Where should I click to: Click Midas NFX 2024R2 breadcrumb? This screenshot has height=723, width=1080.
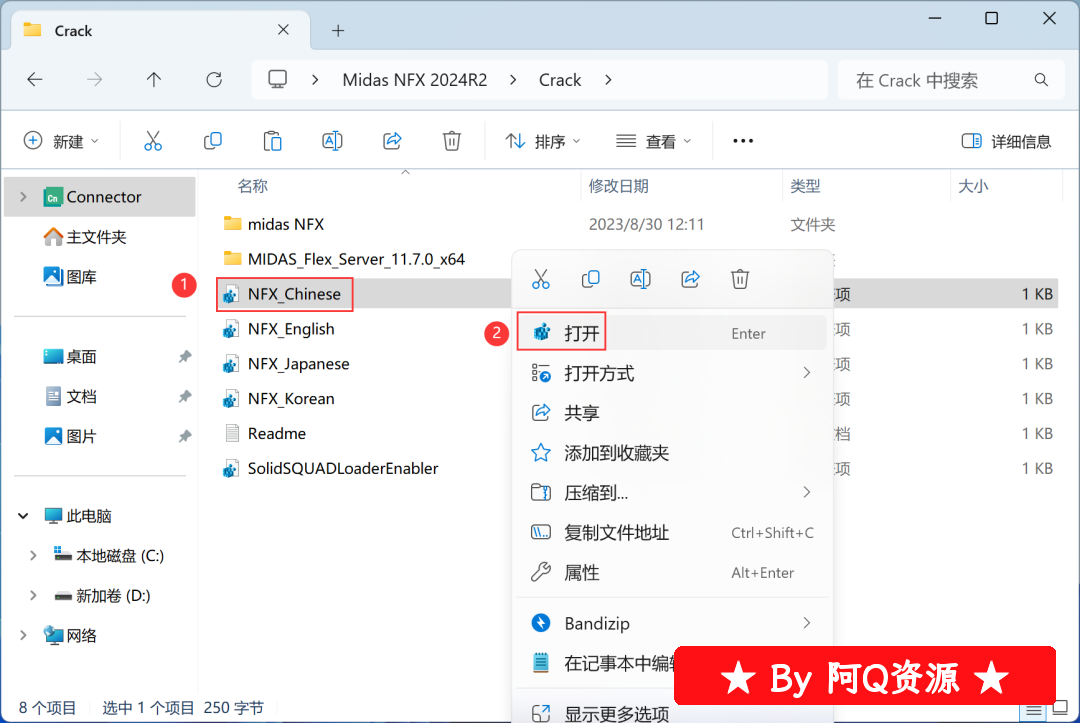point(415,80)
